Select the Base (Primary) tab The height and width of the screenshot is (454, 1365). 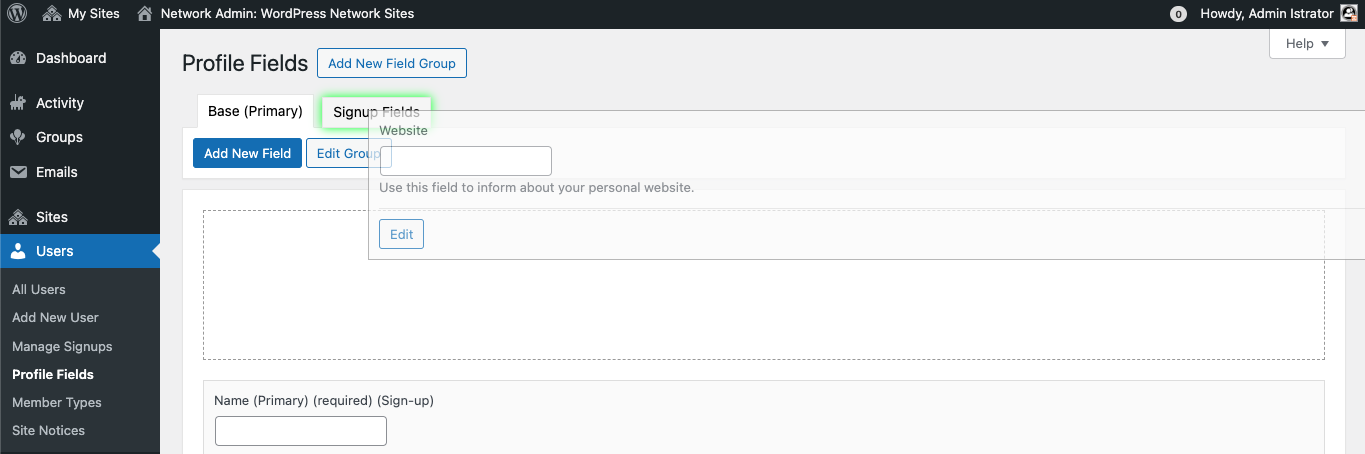click(255, 112)
